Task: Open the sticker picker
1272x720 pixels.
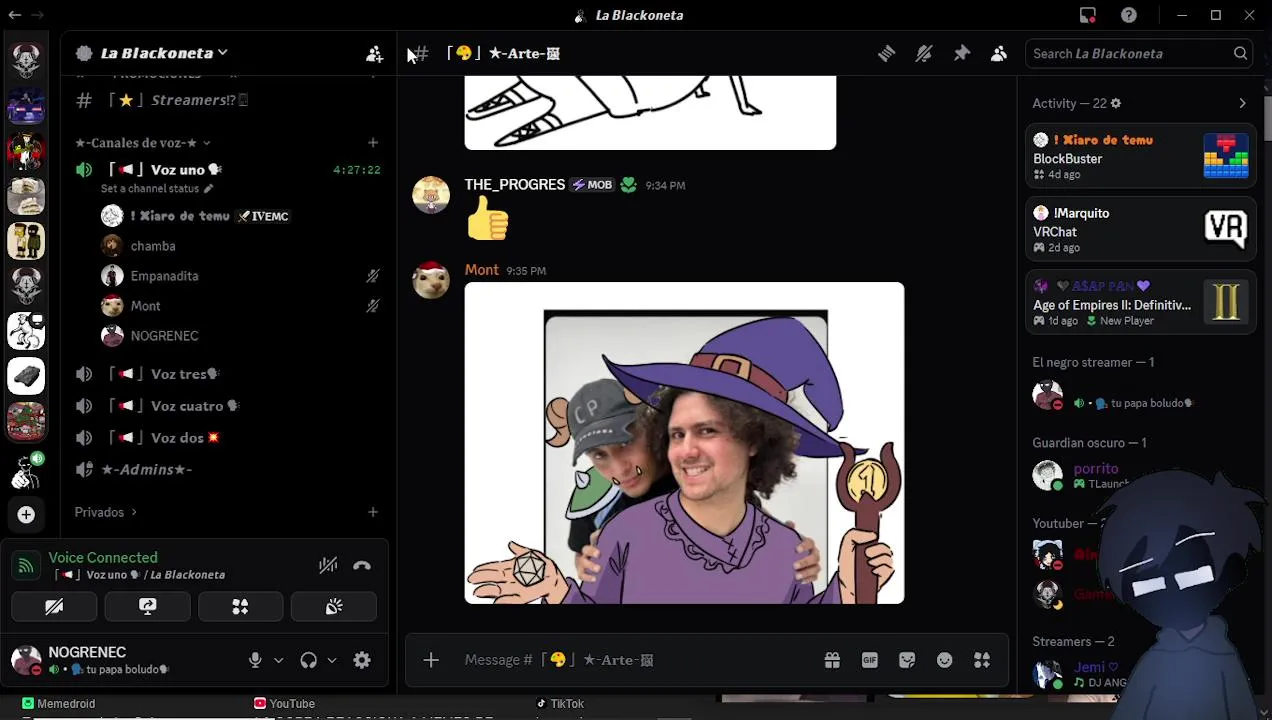Action: point(907,660)
